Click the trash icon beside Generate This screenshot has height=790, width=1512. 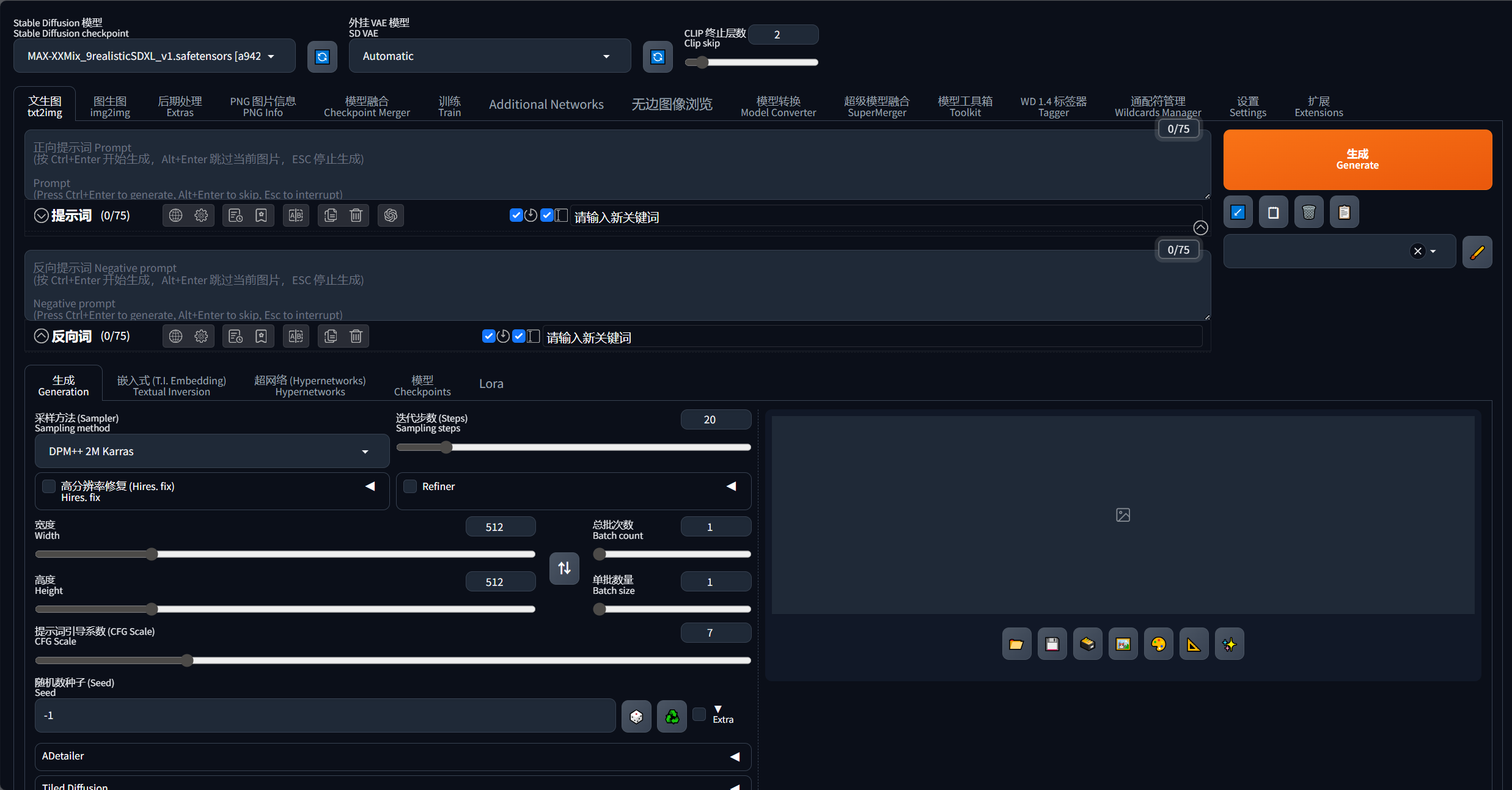click(1308, 212)
